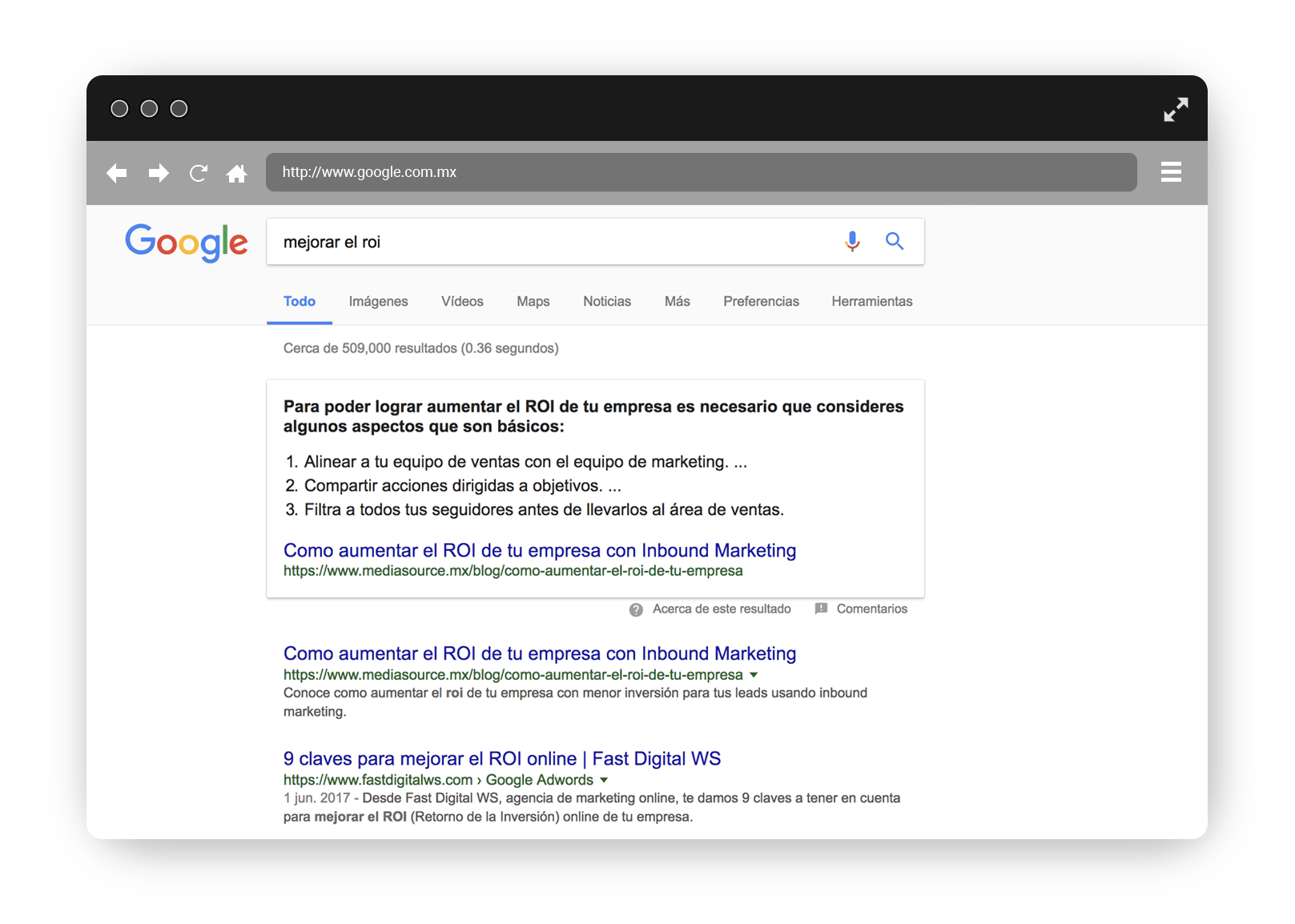Open first organic result 'Como aumentar el ROI'
Viewport: 1295px width, 924px height.
[x=540, y=654]
